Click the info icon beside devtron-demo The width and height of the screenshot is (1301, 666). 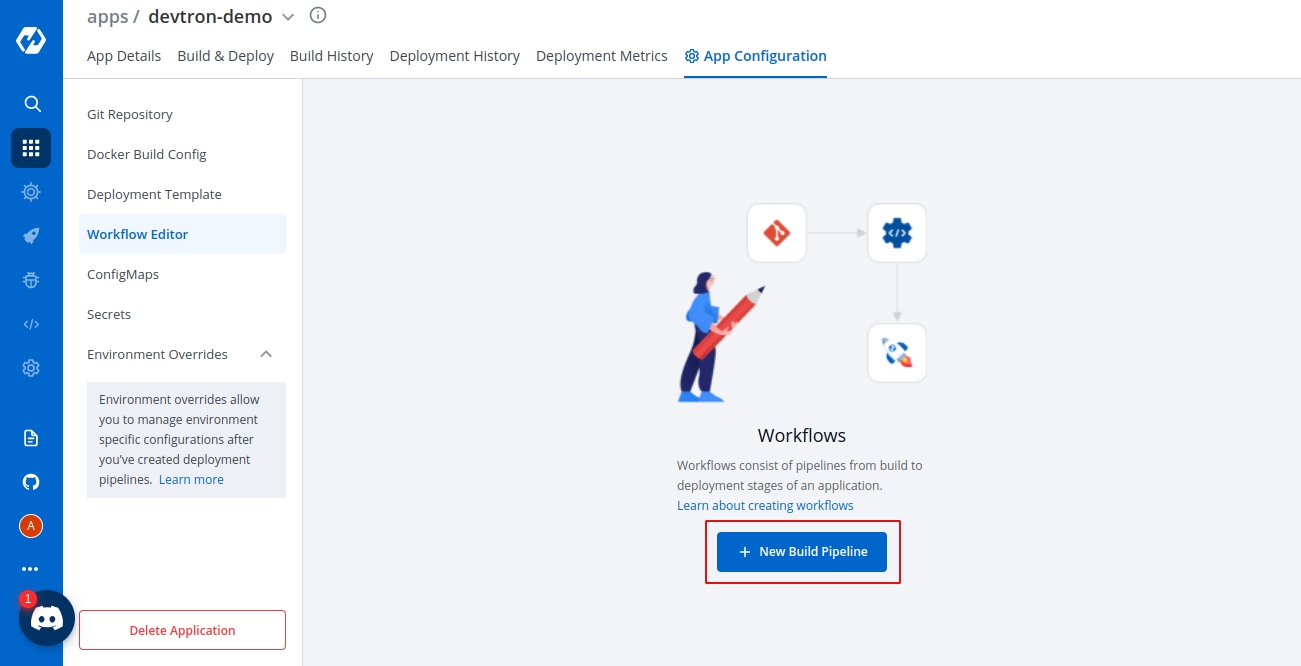pos(318,15)
